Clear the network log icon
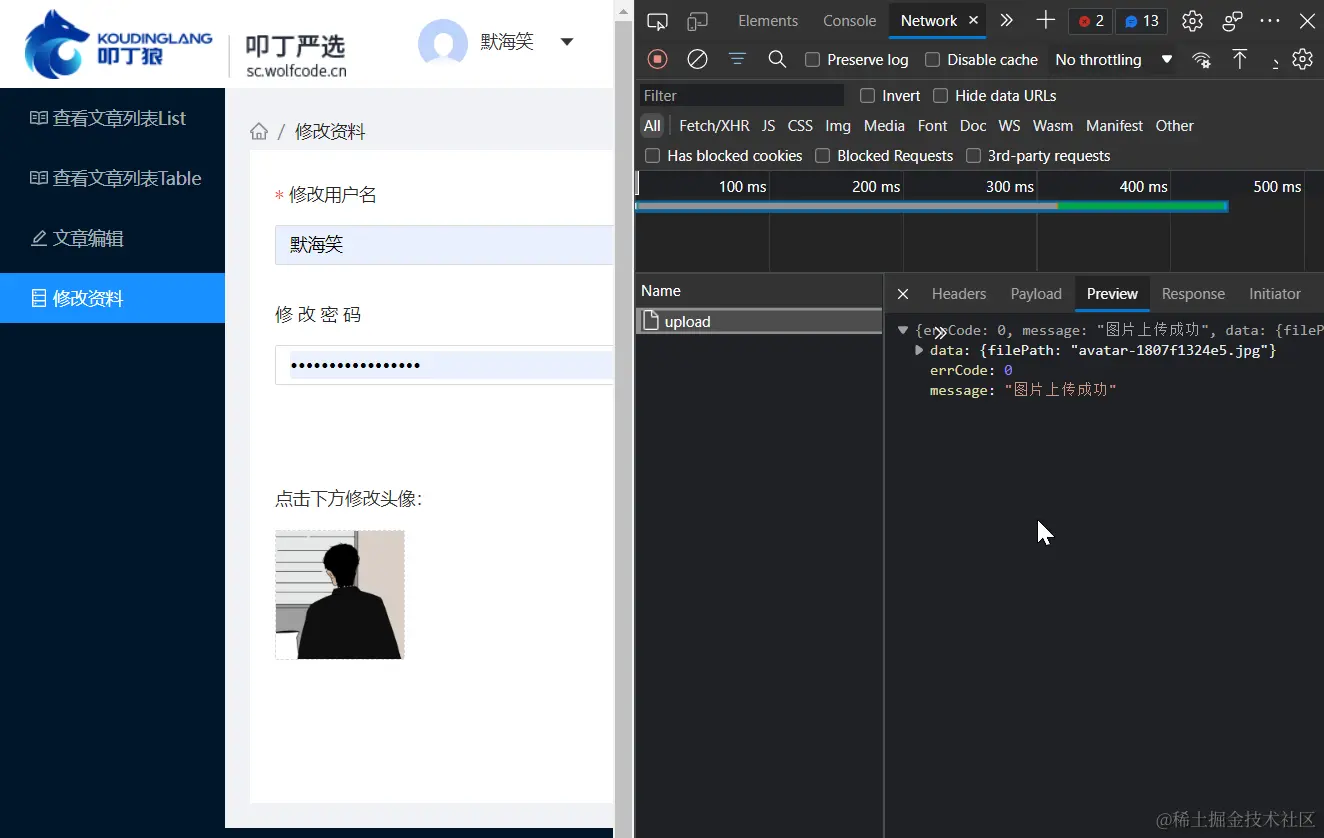The width and height of the screenshot is (1324, 838). click(698, 59)
